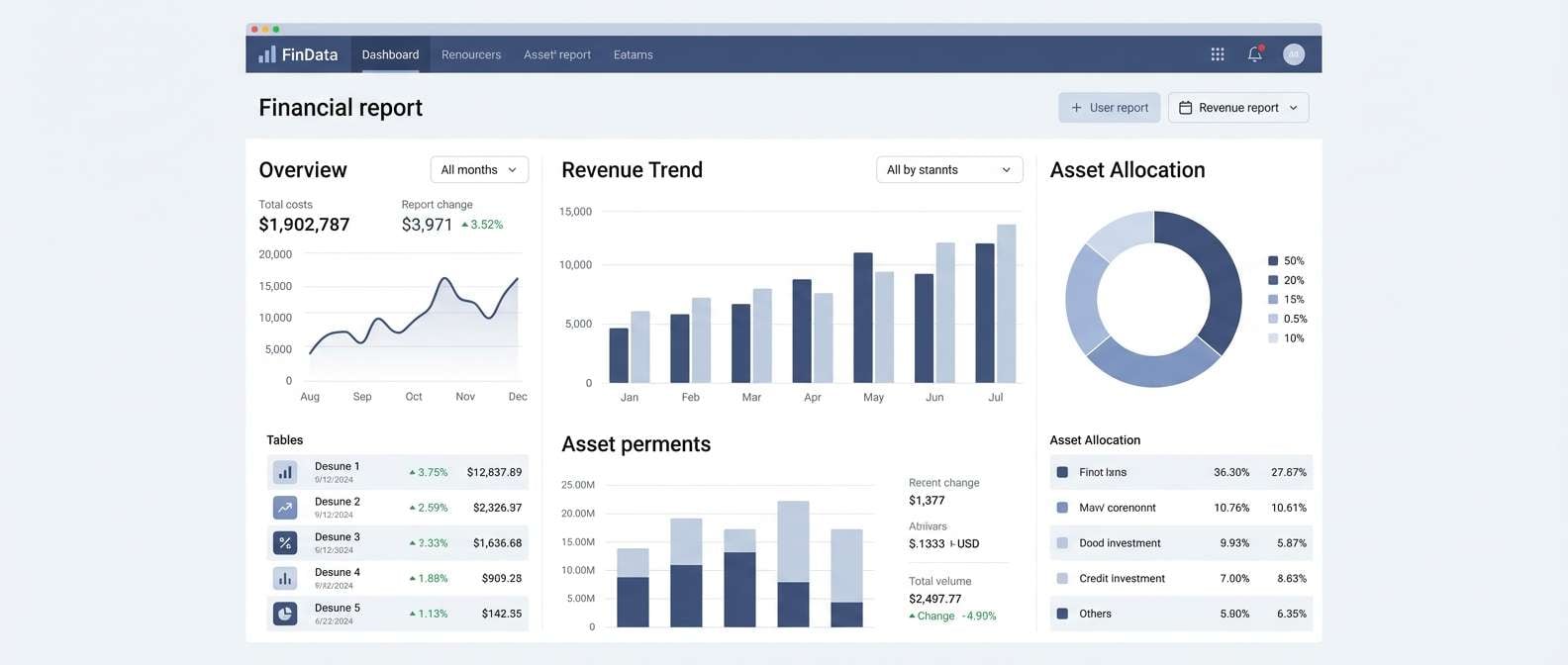
Task: Click the Desune 1 bar chart icon
Action: (285, 472)
